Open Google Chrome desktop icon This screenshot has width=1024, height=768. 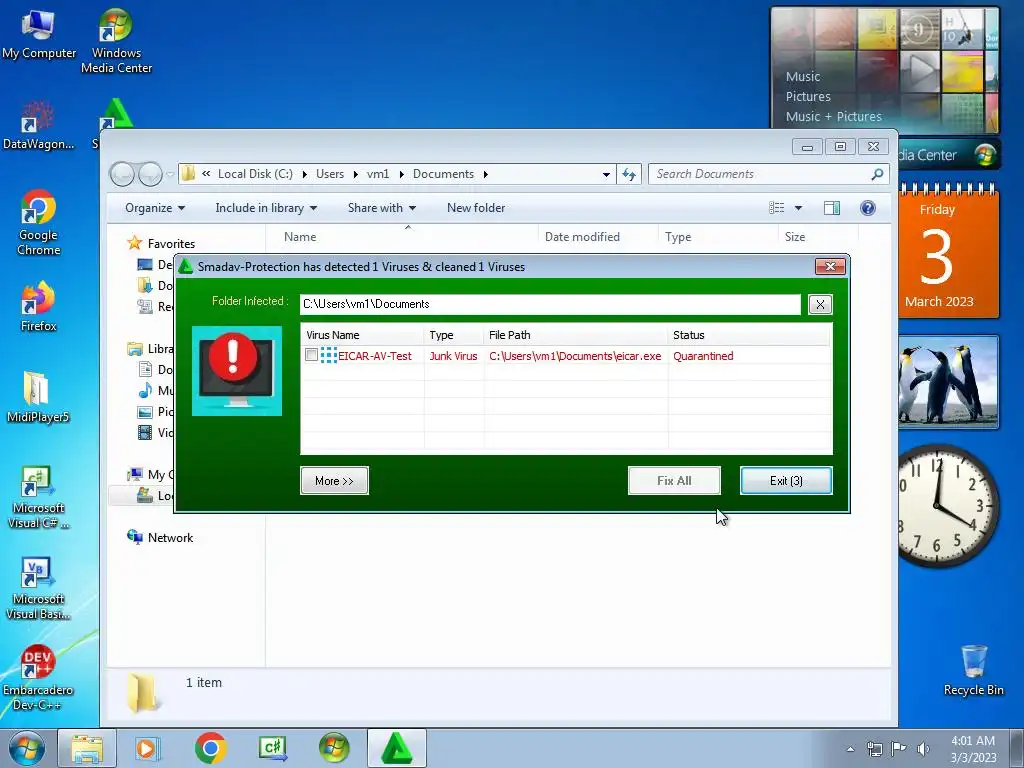[39, 223]
